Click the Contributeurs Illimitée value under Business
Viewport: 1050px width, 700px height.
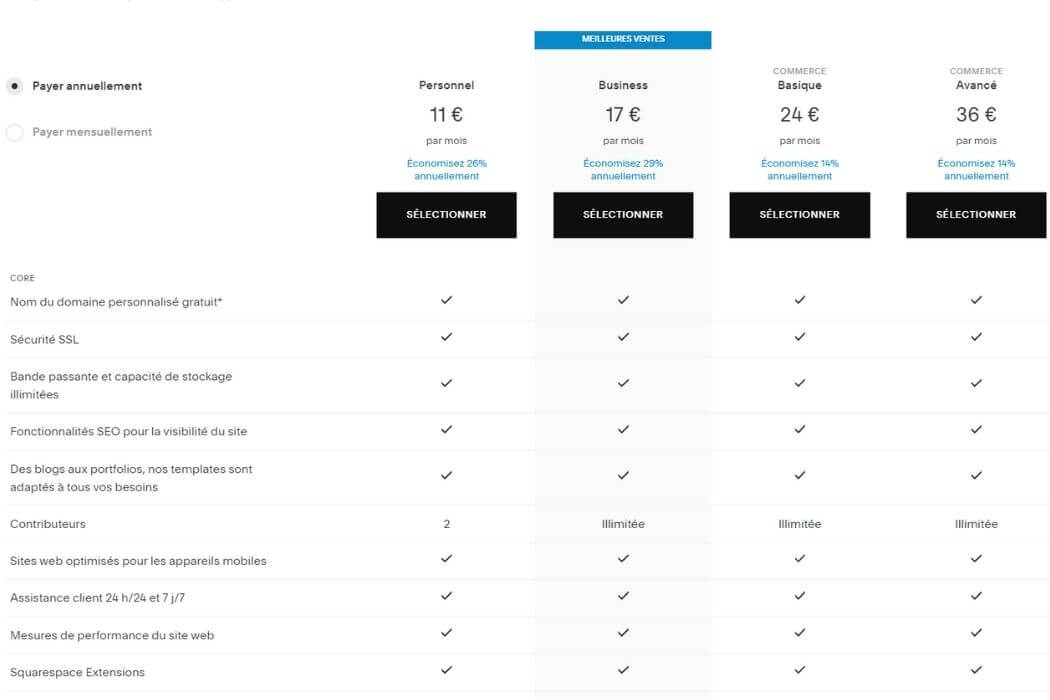click(623, 523)
